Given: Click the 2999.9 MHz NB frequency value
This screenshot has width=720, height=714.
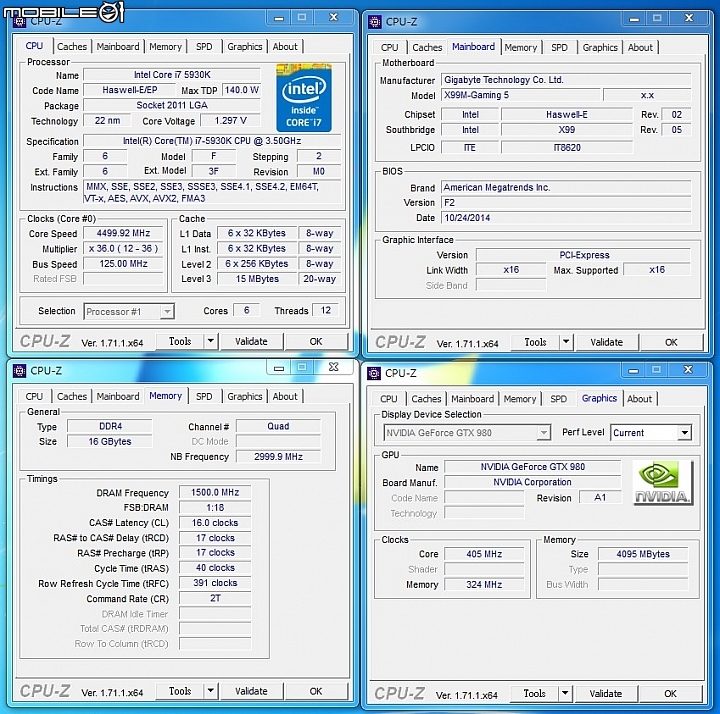Looking at the screenshot, I should click(278, 456).
